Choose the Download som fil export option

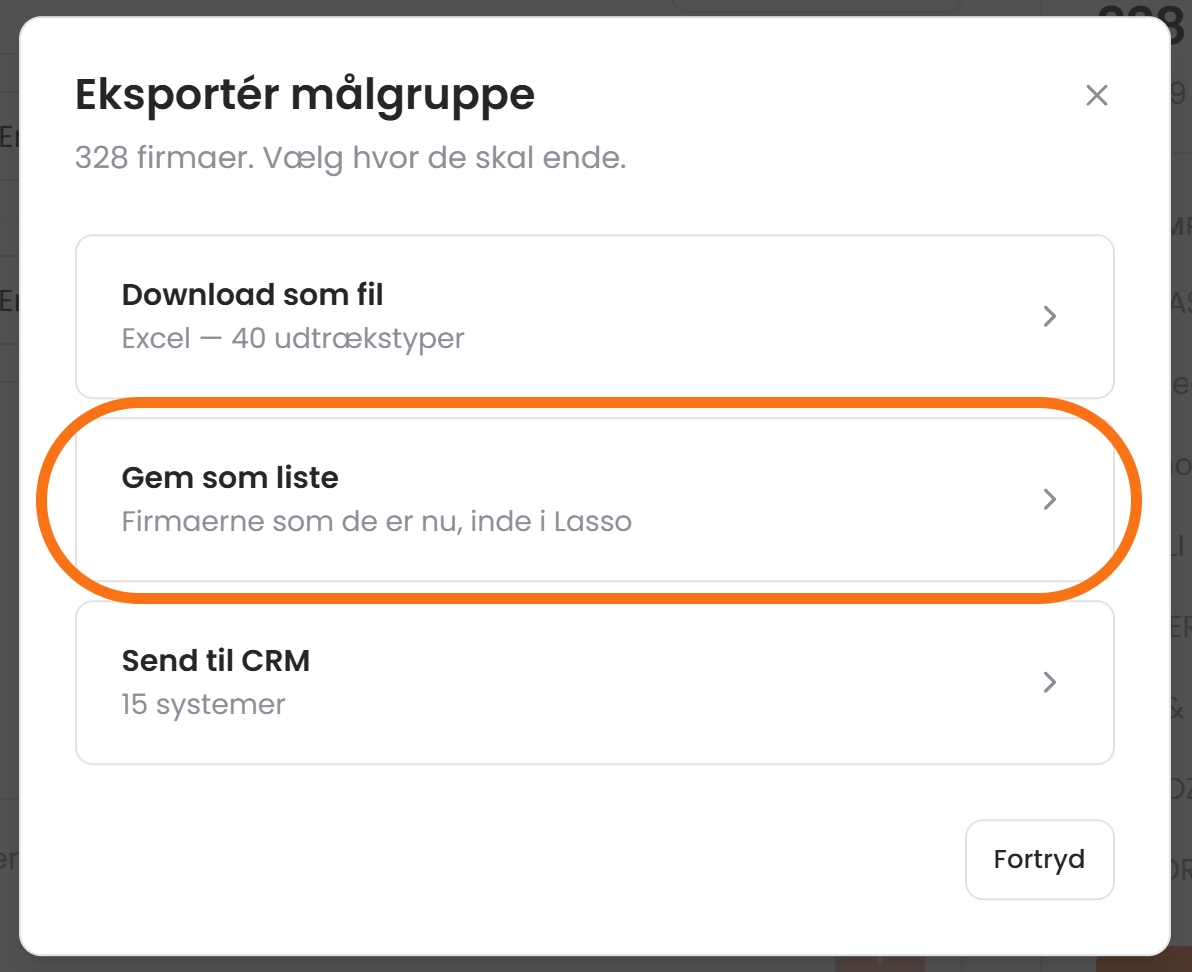coord(594,316)
